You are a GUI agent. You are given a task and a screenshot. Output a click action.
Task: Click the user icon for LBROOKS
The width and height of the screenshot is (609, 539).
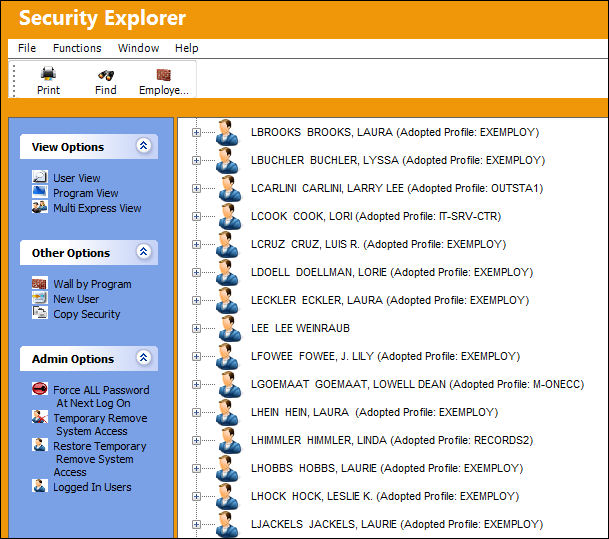[x=228, y=133]
